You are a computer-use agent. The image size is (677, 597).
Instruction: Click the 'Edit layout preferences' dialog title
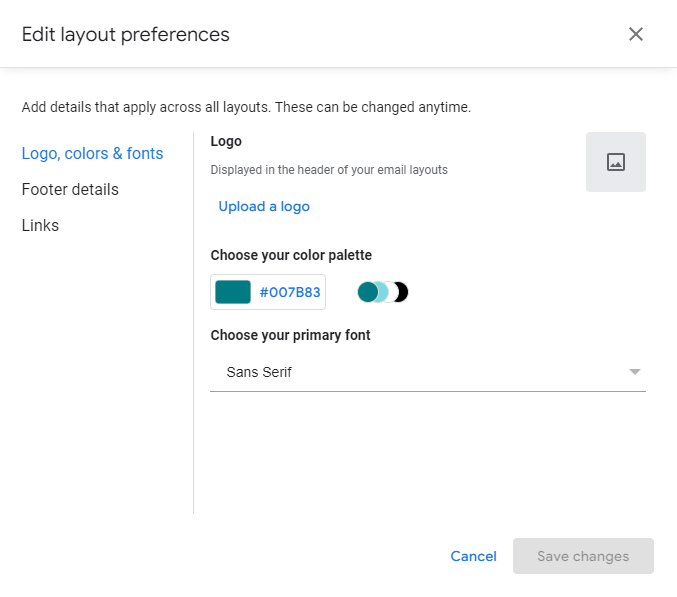point(126,34)
